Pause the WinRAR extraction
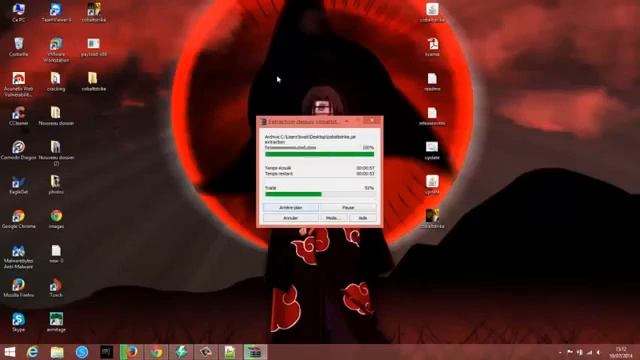This screenshot has height=360, width=640. click(x=348, y=208)
